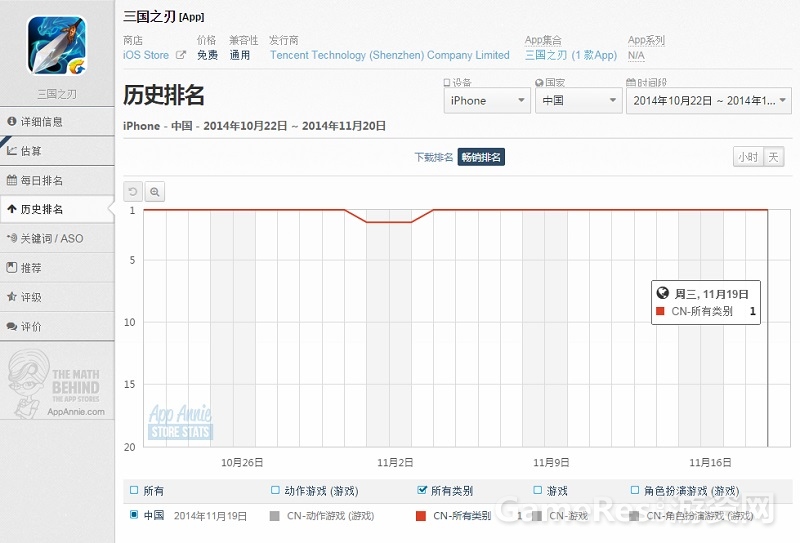Click the bookmark icon beside 推荐
800x543 pixels.
tap(12, 267)
